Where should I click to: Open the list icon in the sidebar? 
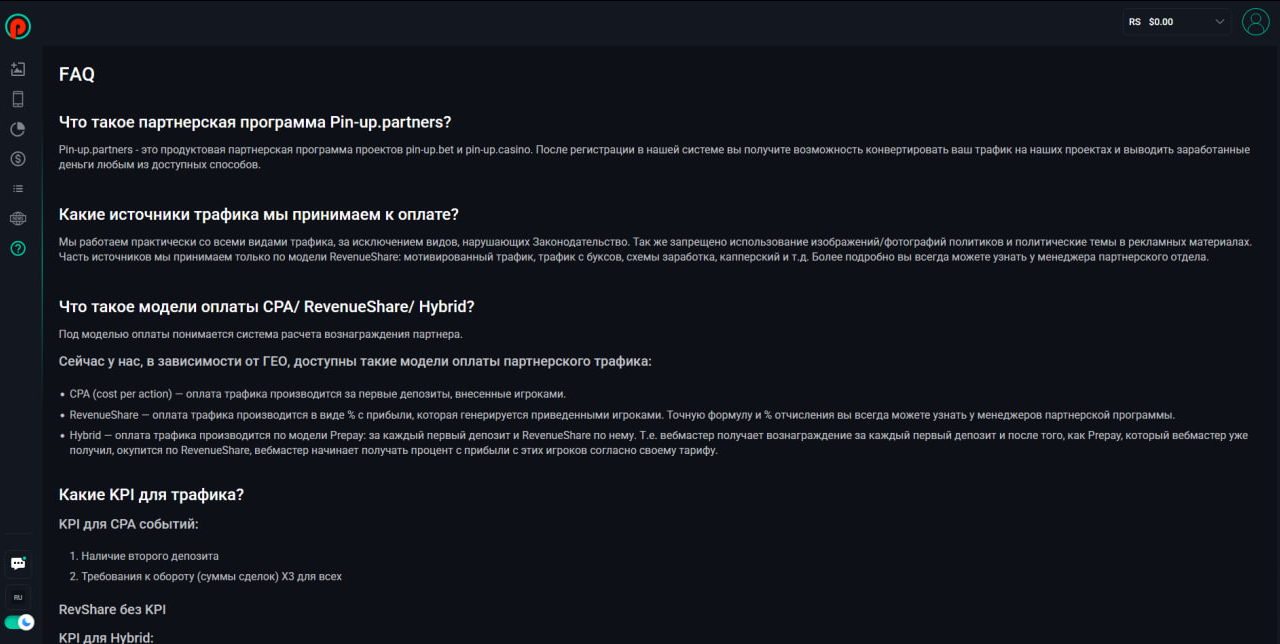click(18, 188)
